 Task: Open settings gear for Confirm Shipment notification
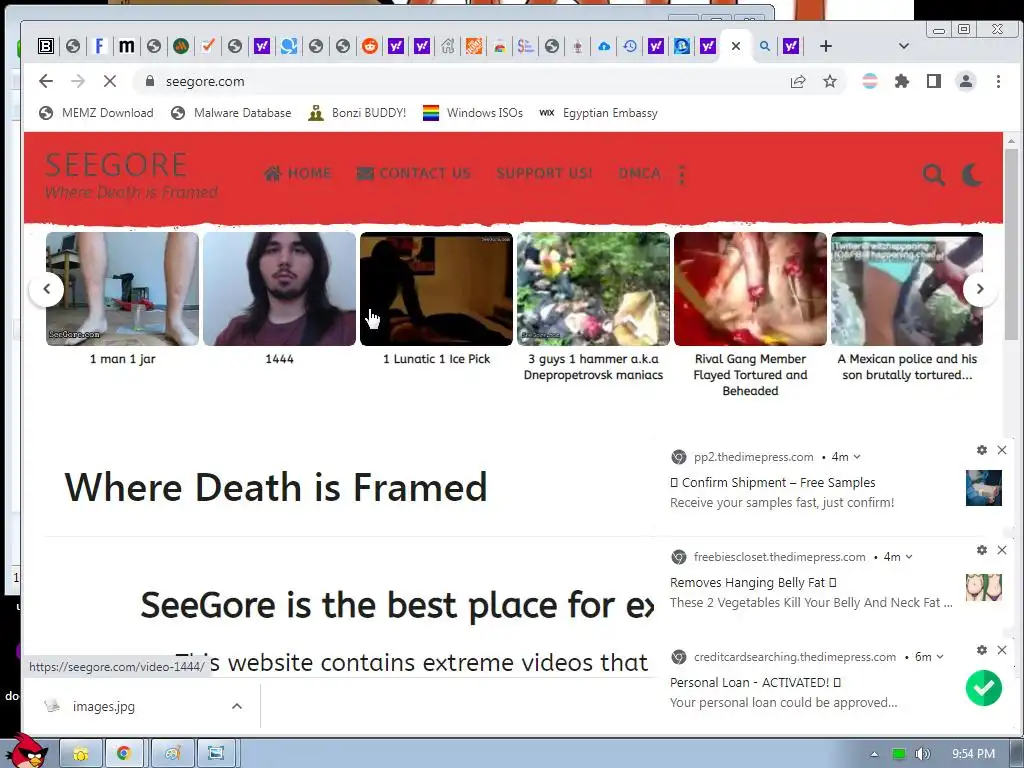click(982, 450)
